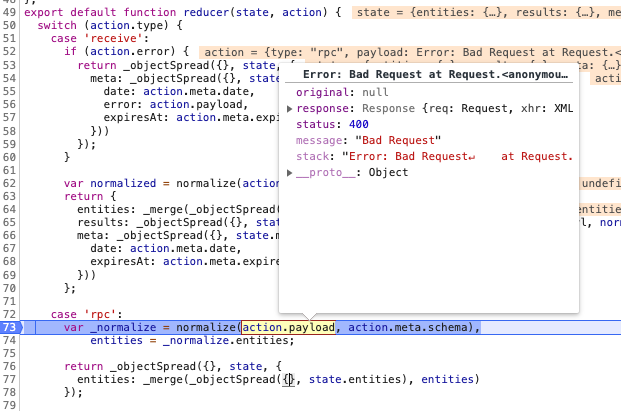Click the case 'rpc' label
The width and height of the screenshot is (621, 411).
point(86,314)
